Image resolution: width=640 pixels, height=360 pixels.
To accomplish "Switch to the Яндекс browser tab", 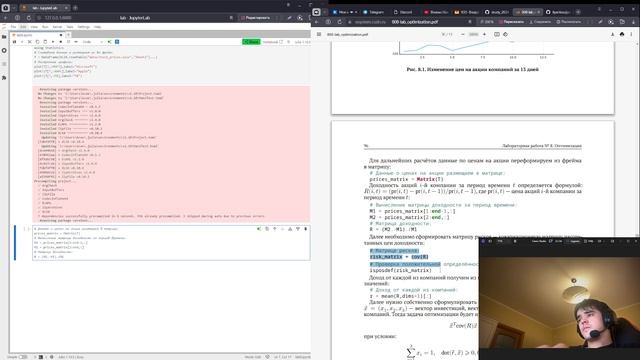I will (x=436, y=12).
